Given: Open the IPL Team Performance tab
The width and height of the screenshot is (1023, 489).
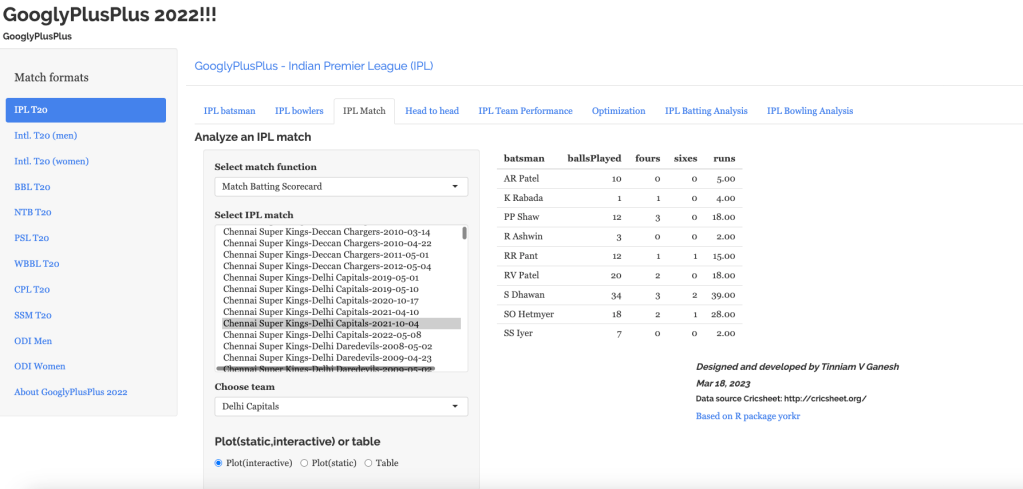Looking at the screenshot, I should click(x=525, y=111).
